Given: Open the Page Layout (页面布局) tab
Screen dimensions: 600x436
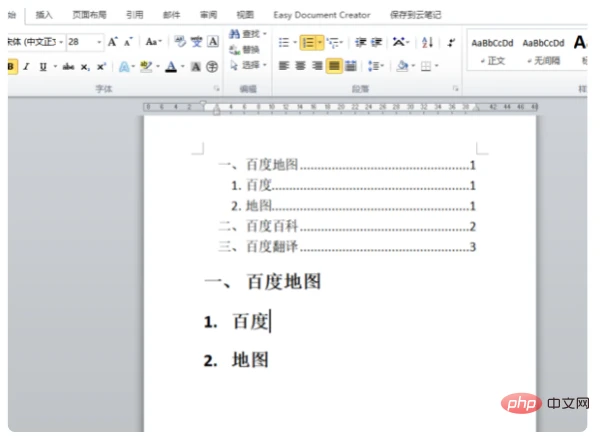Looking at the screenshot, I should [89, 15].
